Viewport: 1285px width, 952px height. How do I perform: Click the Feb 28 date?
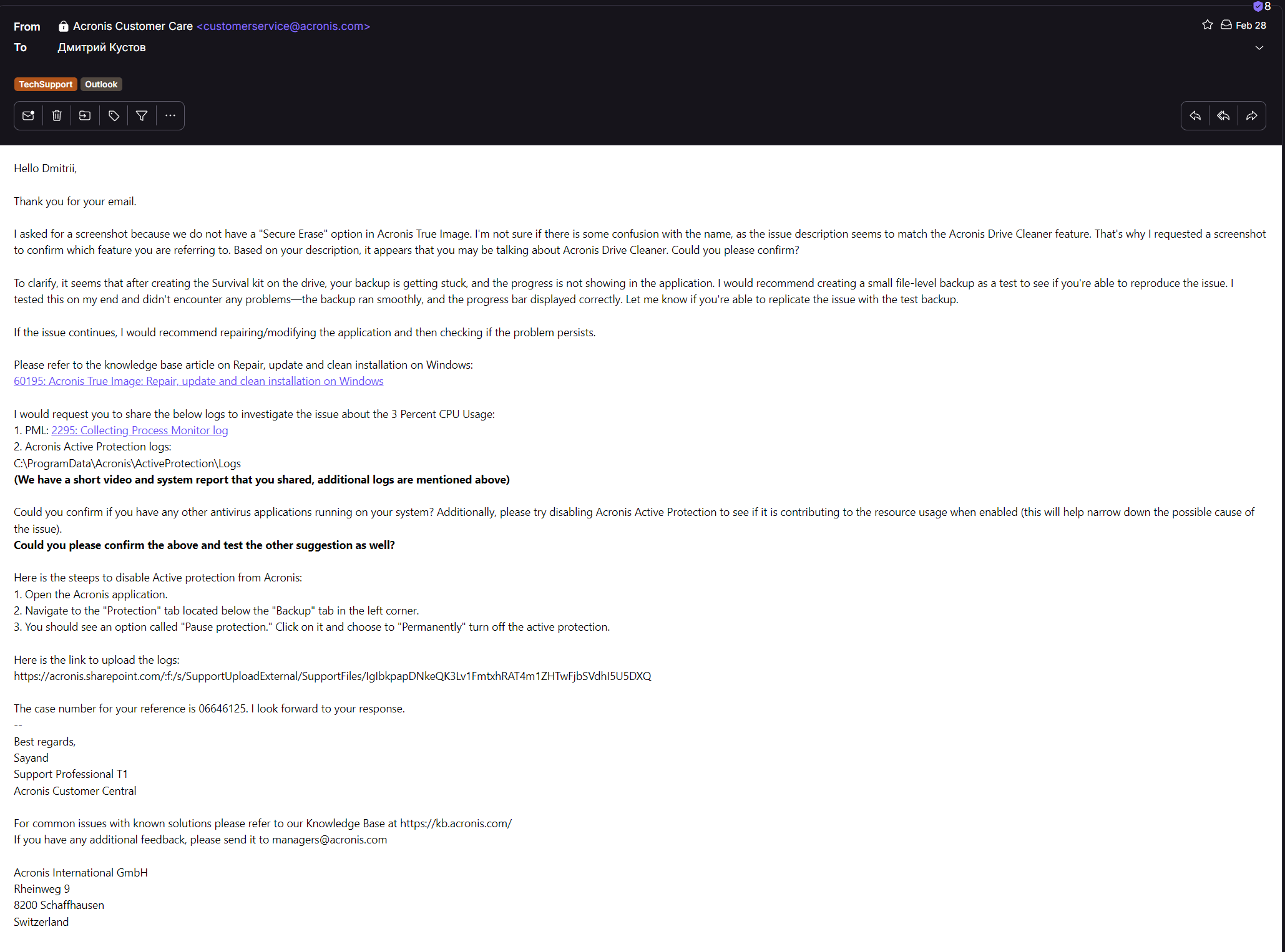(1251, 26)
